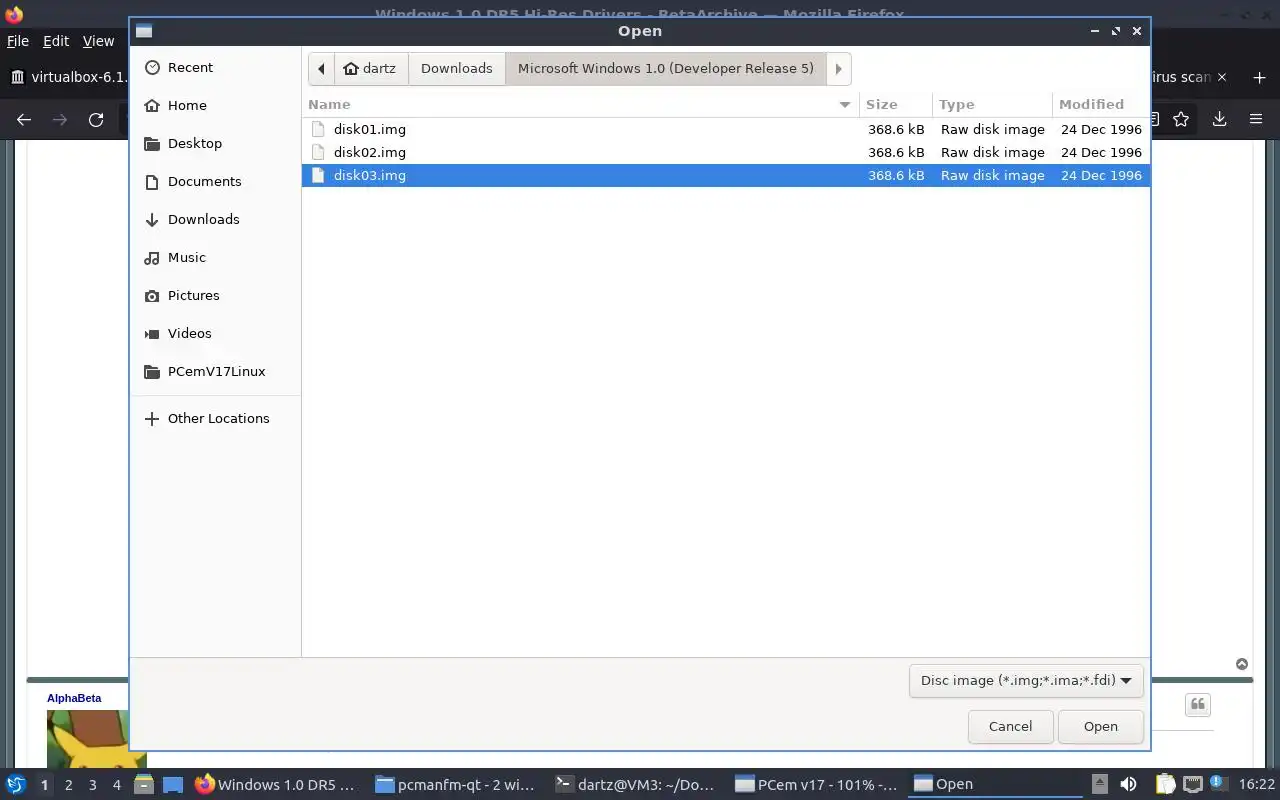Click scroll-to-top arrow on the webpage
Viewport: 1280px width, 800px height.
[x=1242, y=664]
